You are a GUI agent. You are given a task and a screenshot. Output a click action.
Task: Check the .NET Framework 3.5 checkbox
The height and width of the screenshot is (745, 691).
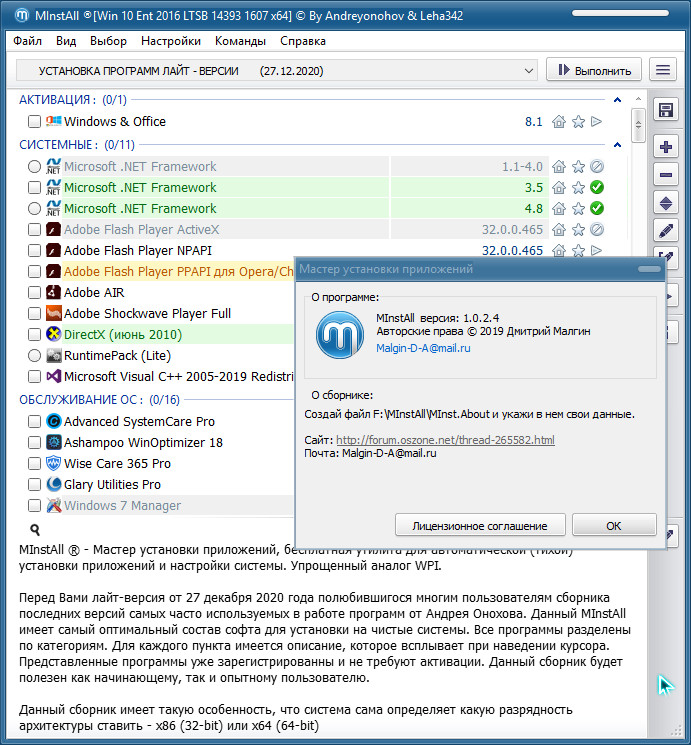point(34,188)
